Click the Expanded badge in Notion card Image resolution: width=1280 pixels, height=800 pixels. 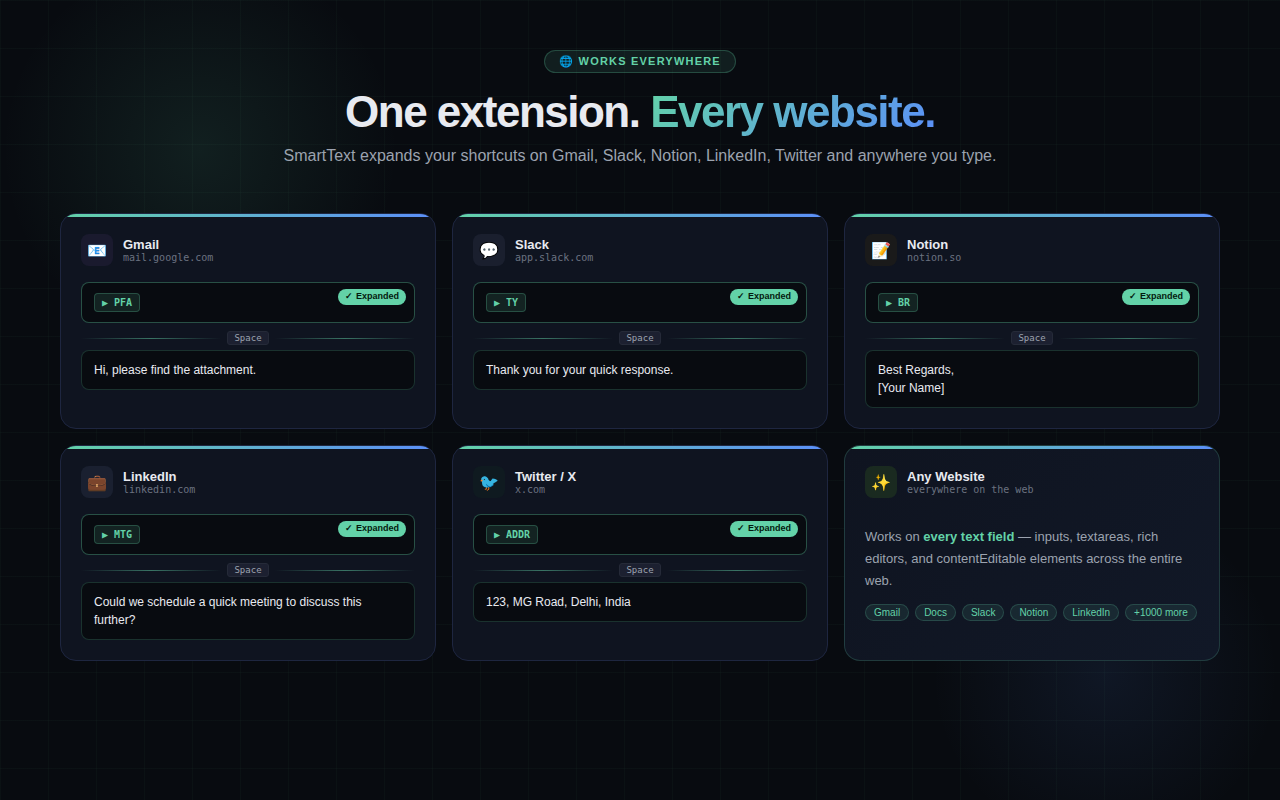pyautogui.click(x=1156, y=297)
